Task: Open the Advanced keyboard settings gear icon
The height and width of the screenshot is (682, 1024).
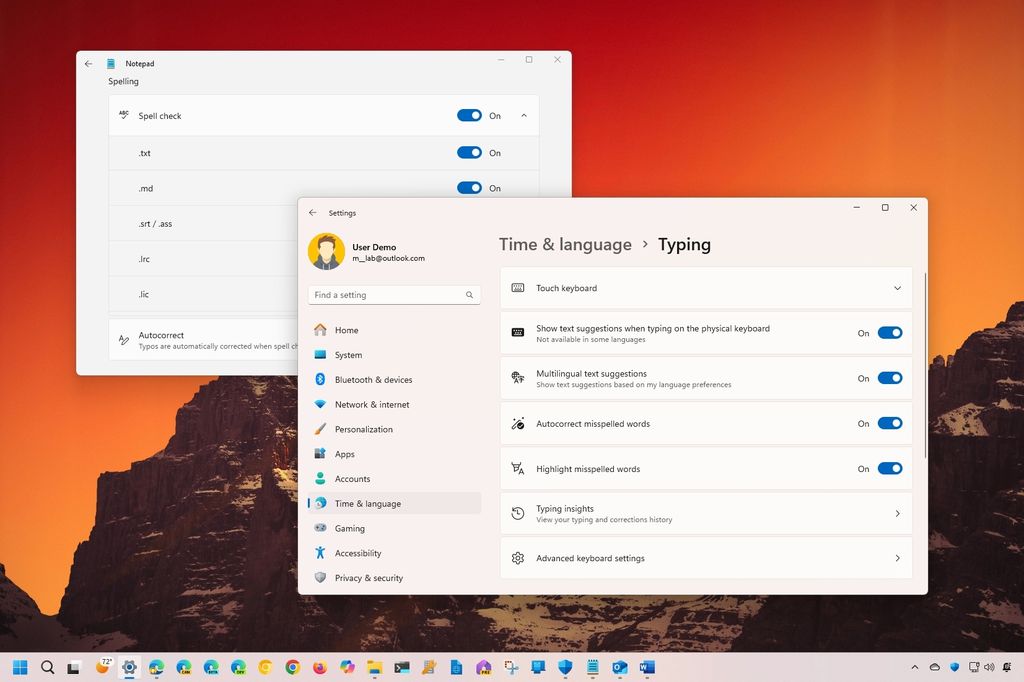Action: click(517, 558)
